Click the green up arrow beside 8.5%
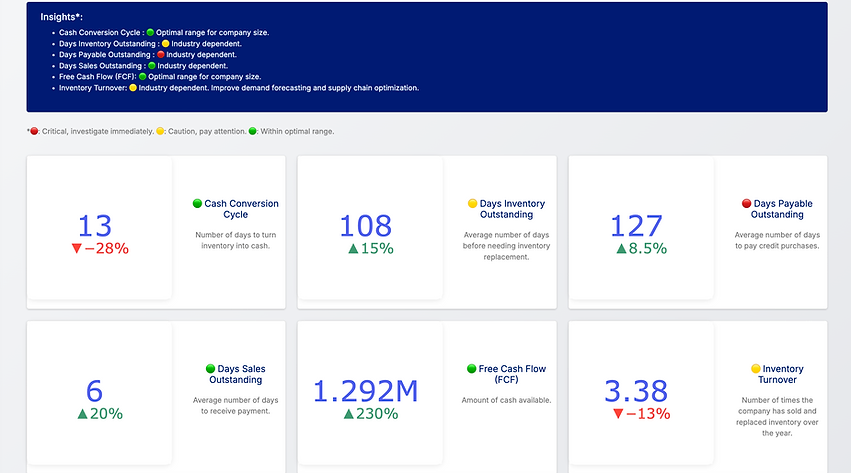This screenshot has height=473, width=851. coord(621,249)
